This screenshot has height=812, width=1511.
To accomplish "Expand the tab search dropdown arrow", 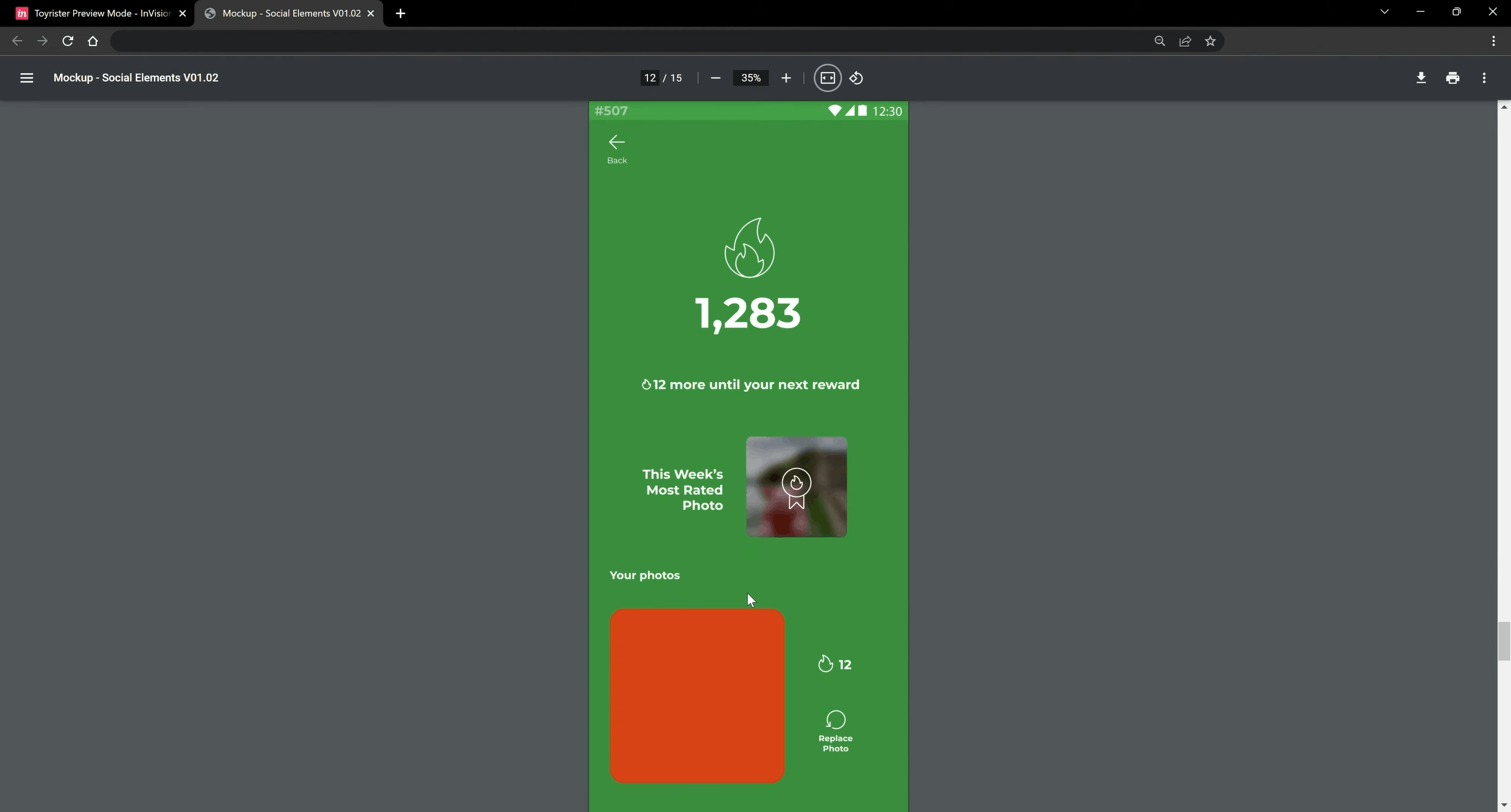I will tap(1384, 12).
